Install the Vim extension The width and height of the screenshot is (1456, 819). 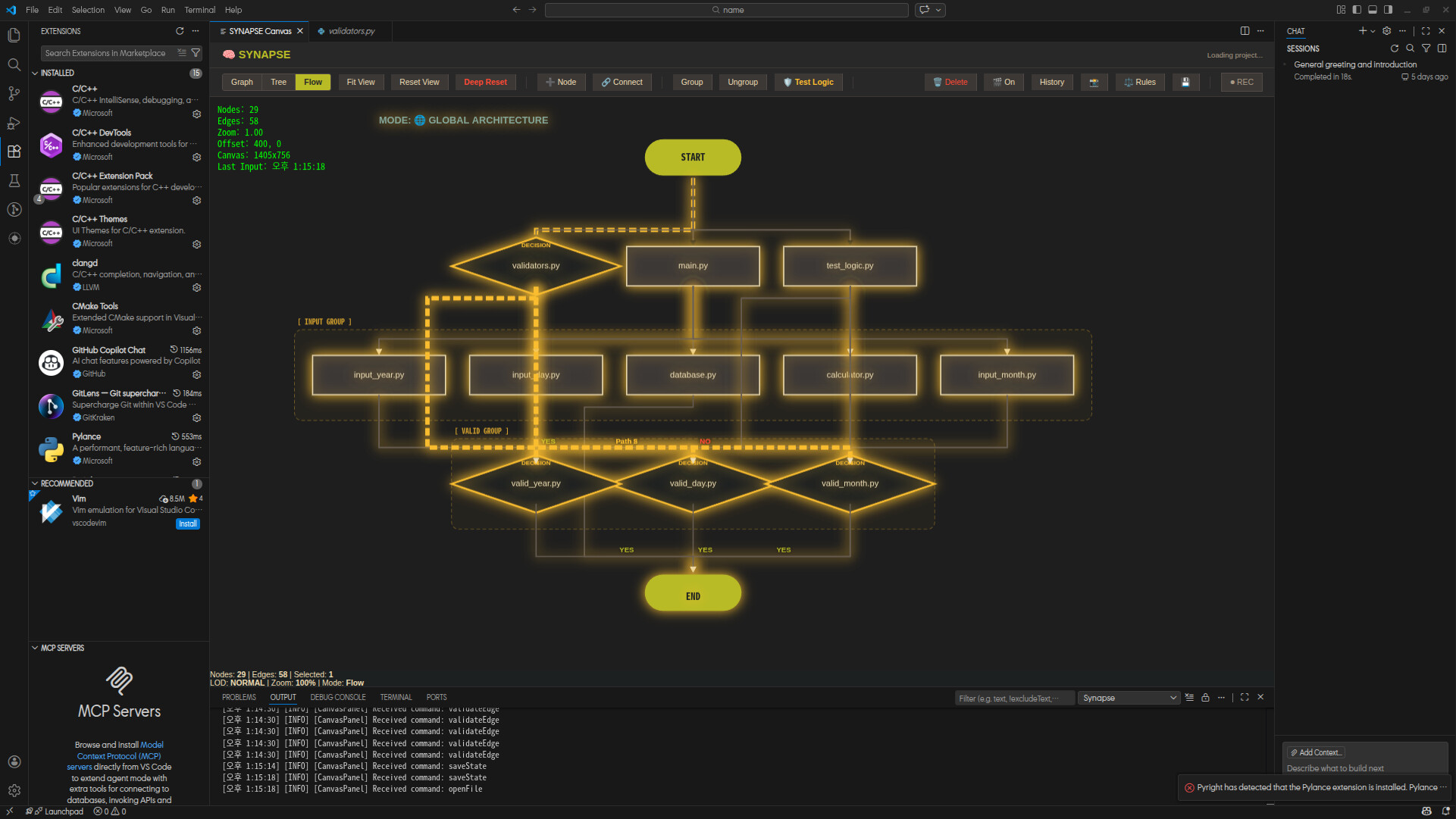click(x=187, y=524)
